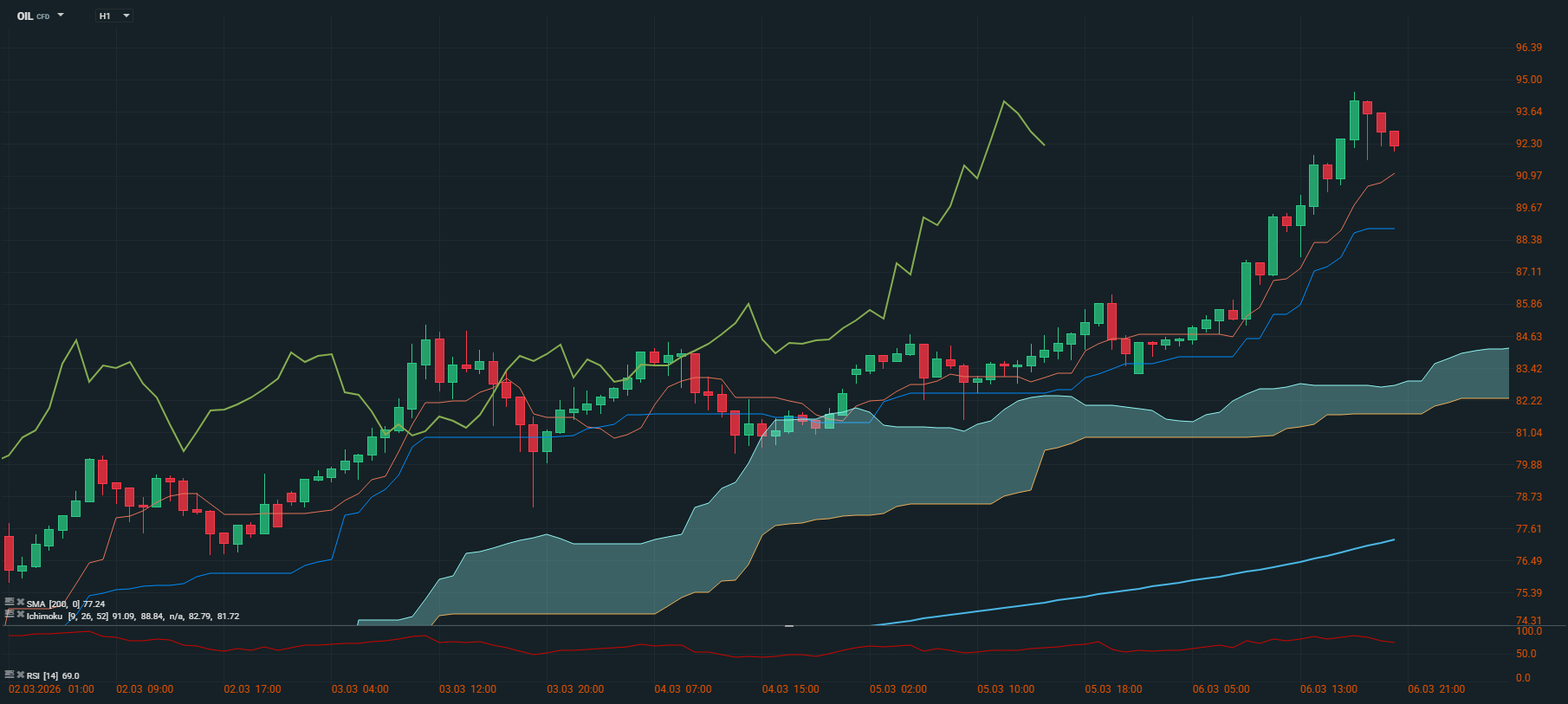The width and height of the screenshot is (1568, 704).
Task: Click the '03.03 20:00' time axis label
Action: pos(575,689)
